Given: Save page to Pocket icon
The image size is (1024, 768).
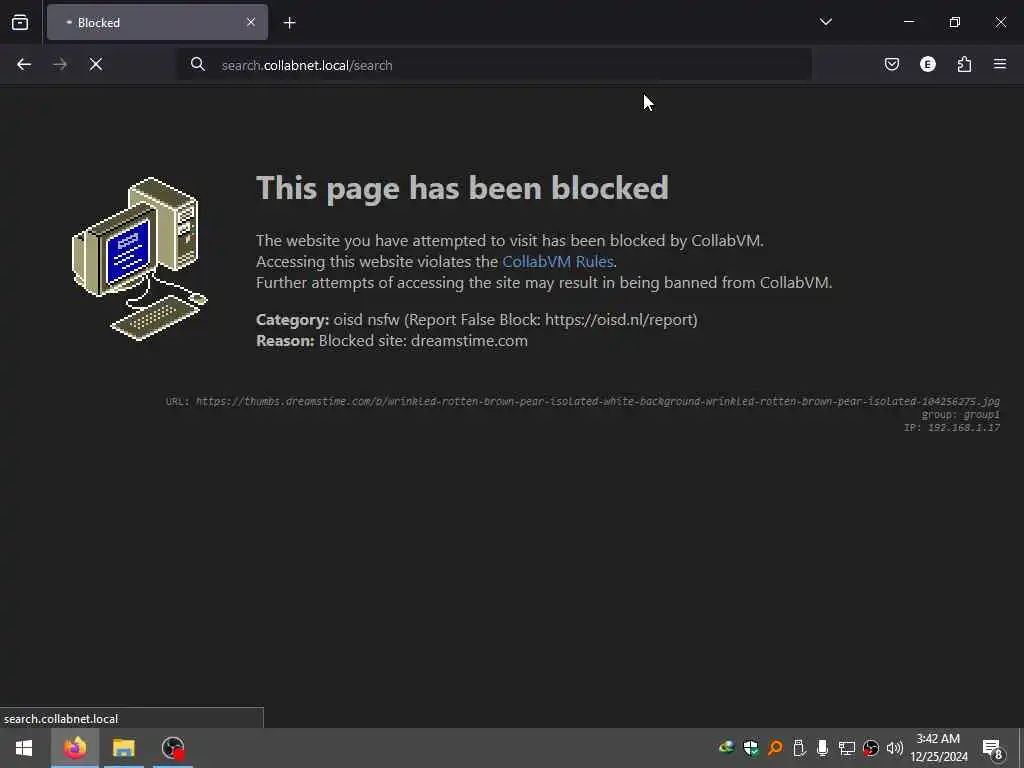Looking at the screenshot, I should click(891, 64).
